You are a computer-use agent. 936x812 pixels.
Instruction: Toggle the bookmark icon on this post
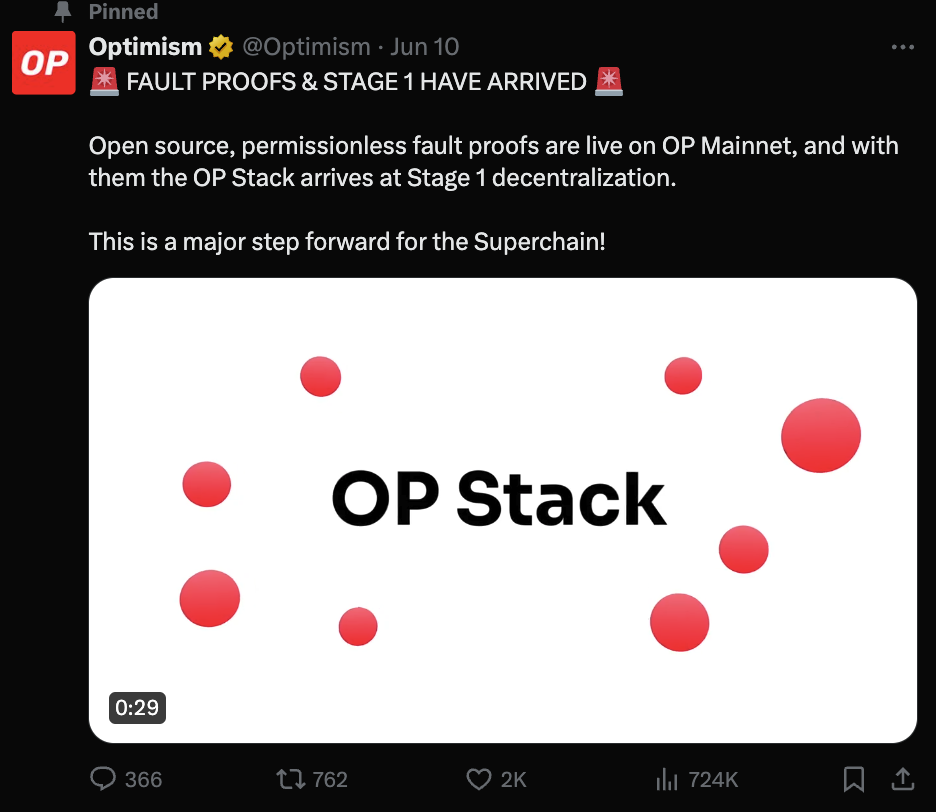(854, 779)
